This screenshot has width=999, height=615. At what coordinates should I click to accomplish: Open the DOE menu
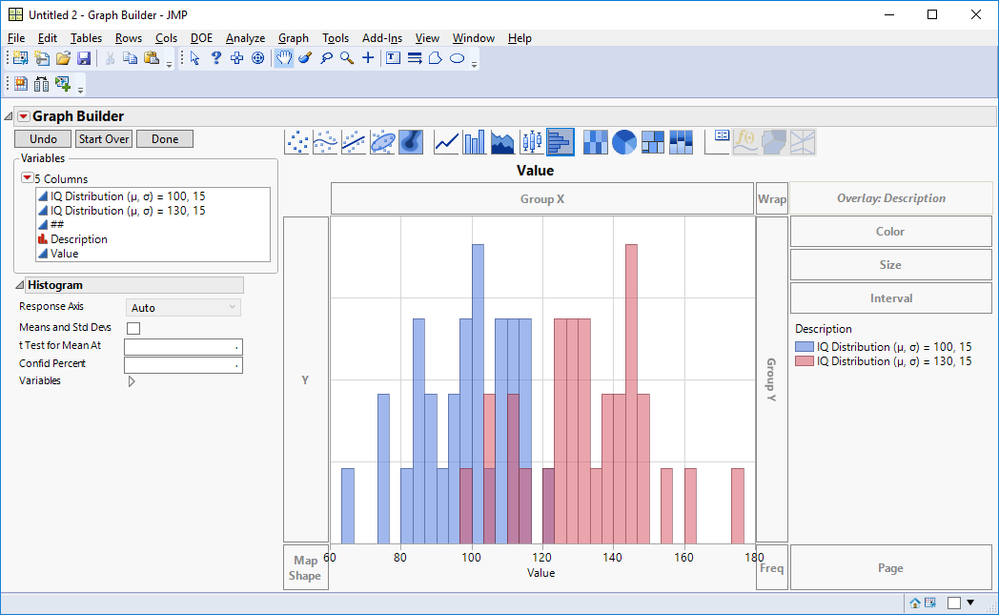coord(201,38)
